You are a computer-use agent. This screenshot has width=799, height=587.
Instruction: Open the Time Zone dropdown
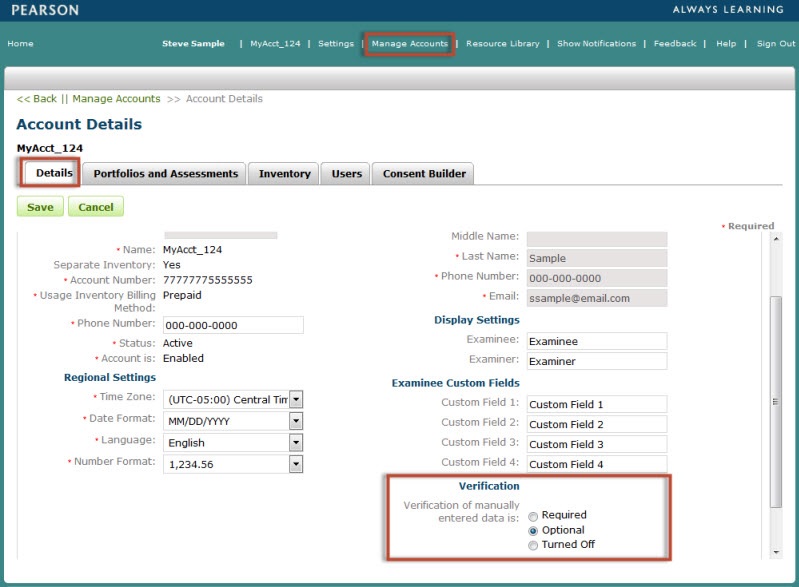click(x=295, y=400)
